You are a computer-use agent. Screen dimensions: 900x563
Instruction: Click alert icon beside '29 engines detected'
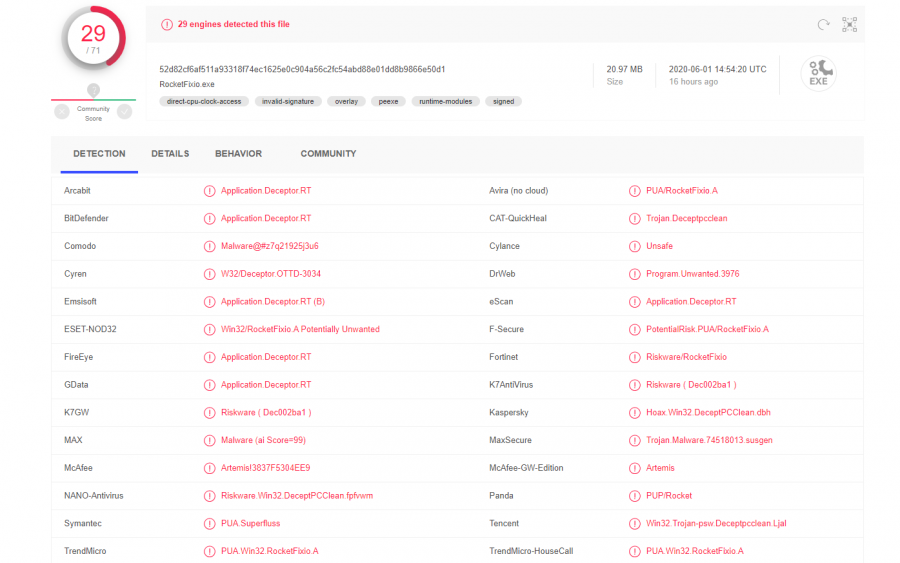coord(166,25)
